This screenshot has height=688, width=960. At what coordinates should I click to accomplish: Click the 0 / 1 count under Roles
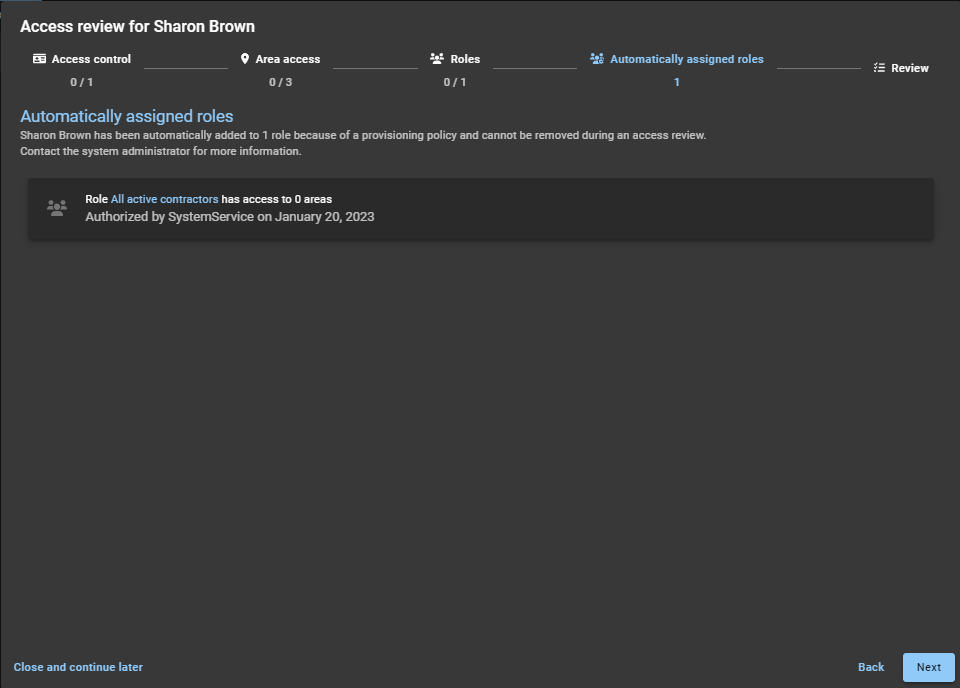pos(455,82)
